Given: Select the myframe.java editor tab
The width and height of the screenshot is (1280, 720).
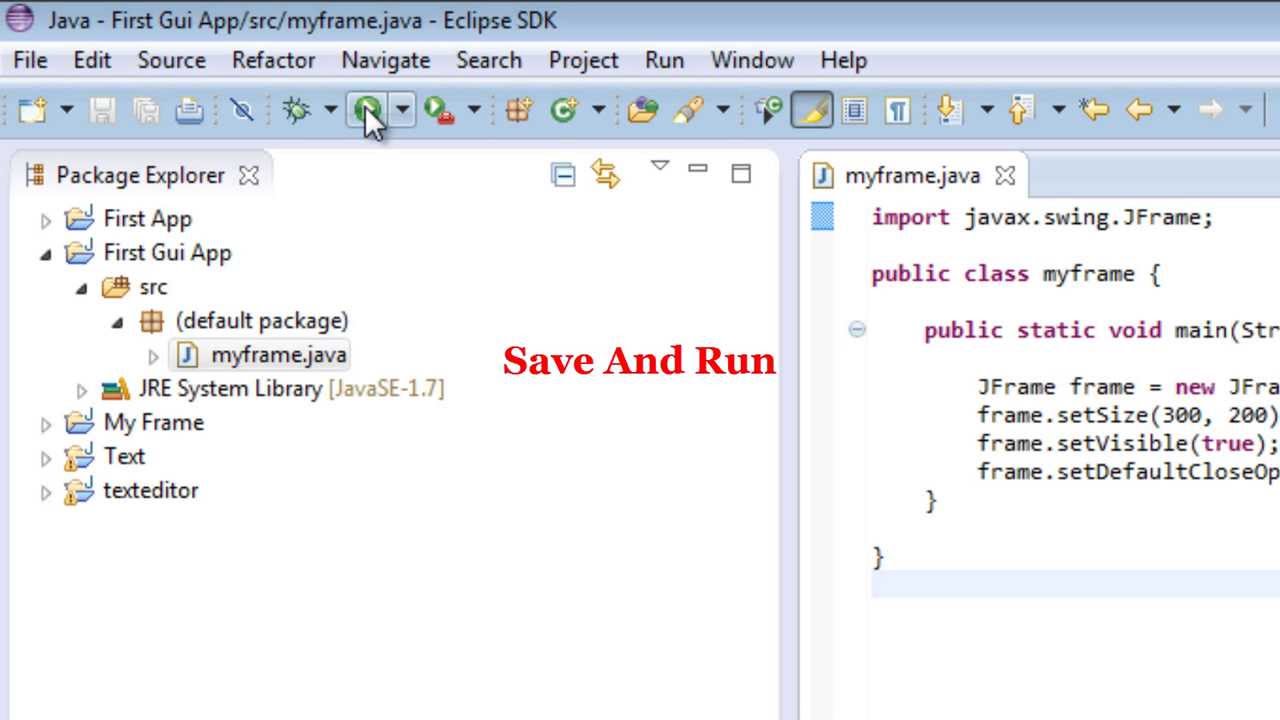Looking at the screenshot, I should pos(912,176).
